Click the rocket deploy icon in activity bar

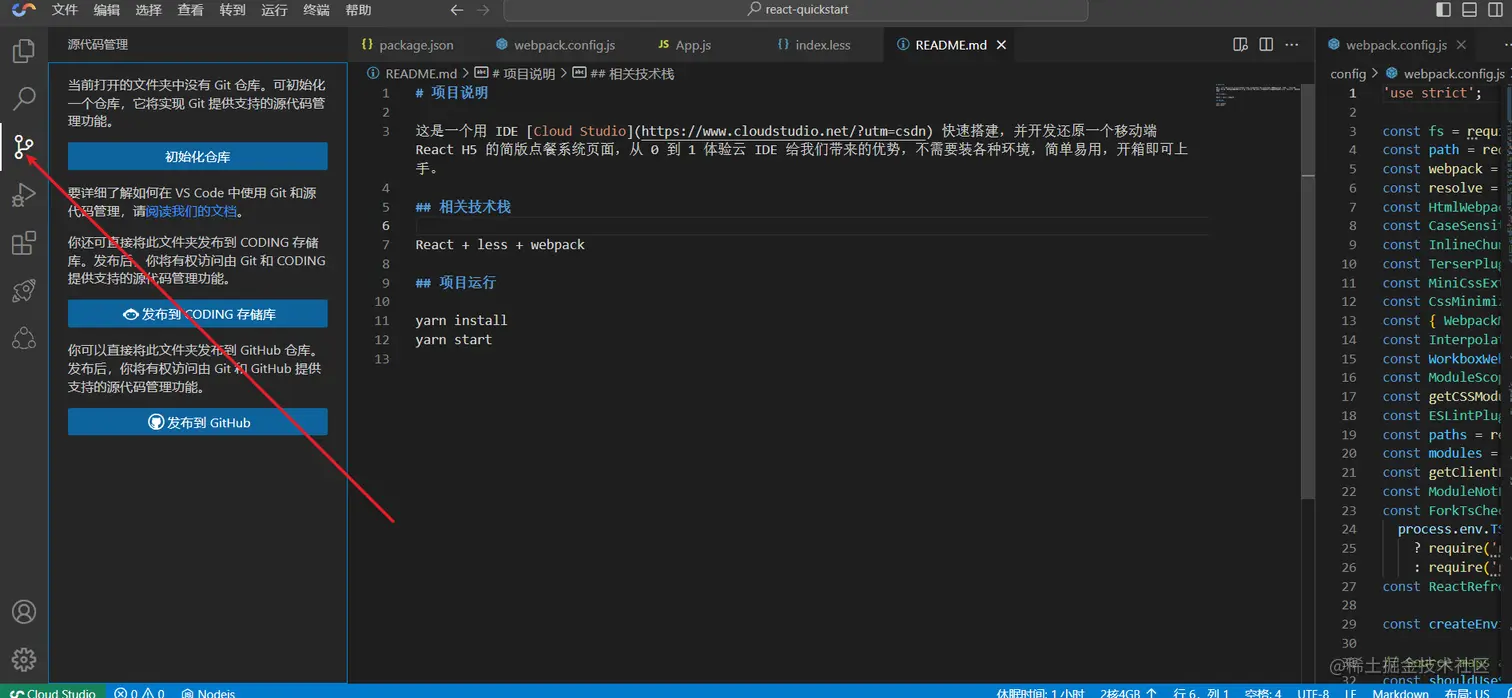coord(24,291)
